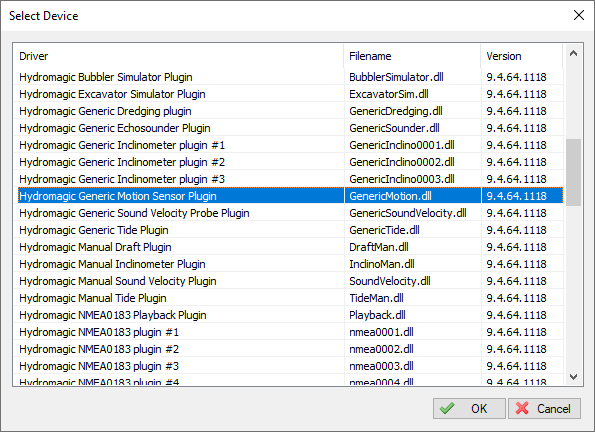
Task: Click GenericSounder.dll filename cell
Action: click(x=412, y=128)
